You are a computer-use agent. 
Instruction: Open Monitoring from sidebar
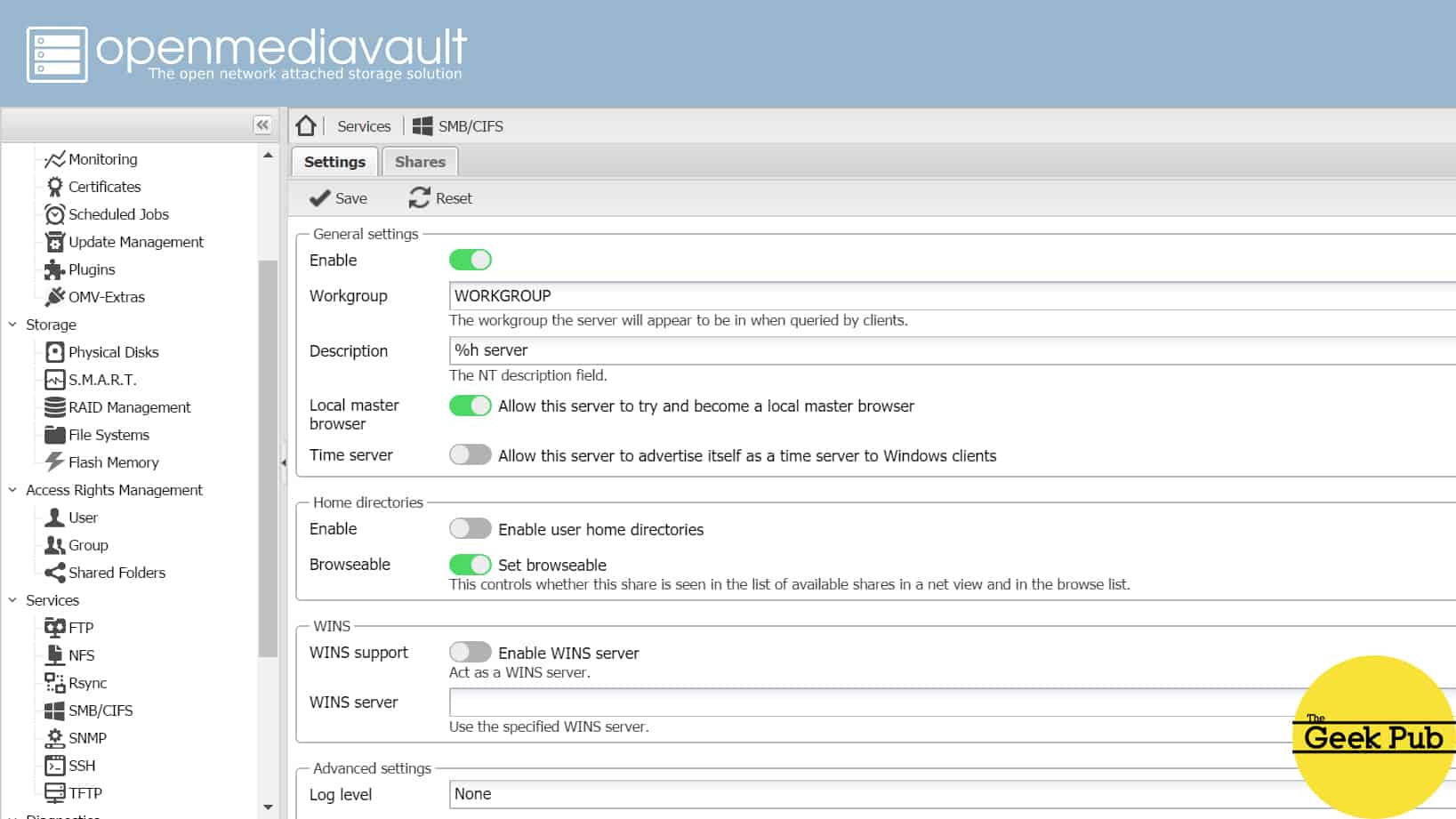(x=92, y=159)
